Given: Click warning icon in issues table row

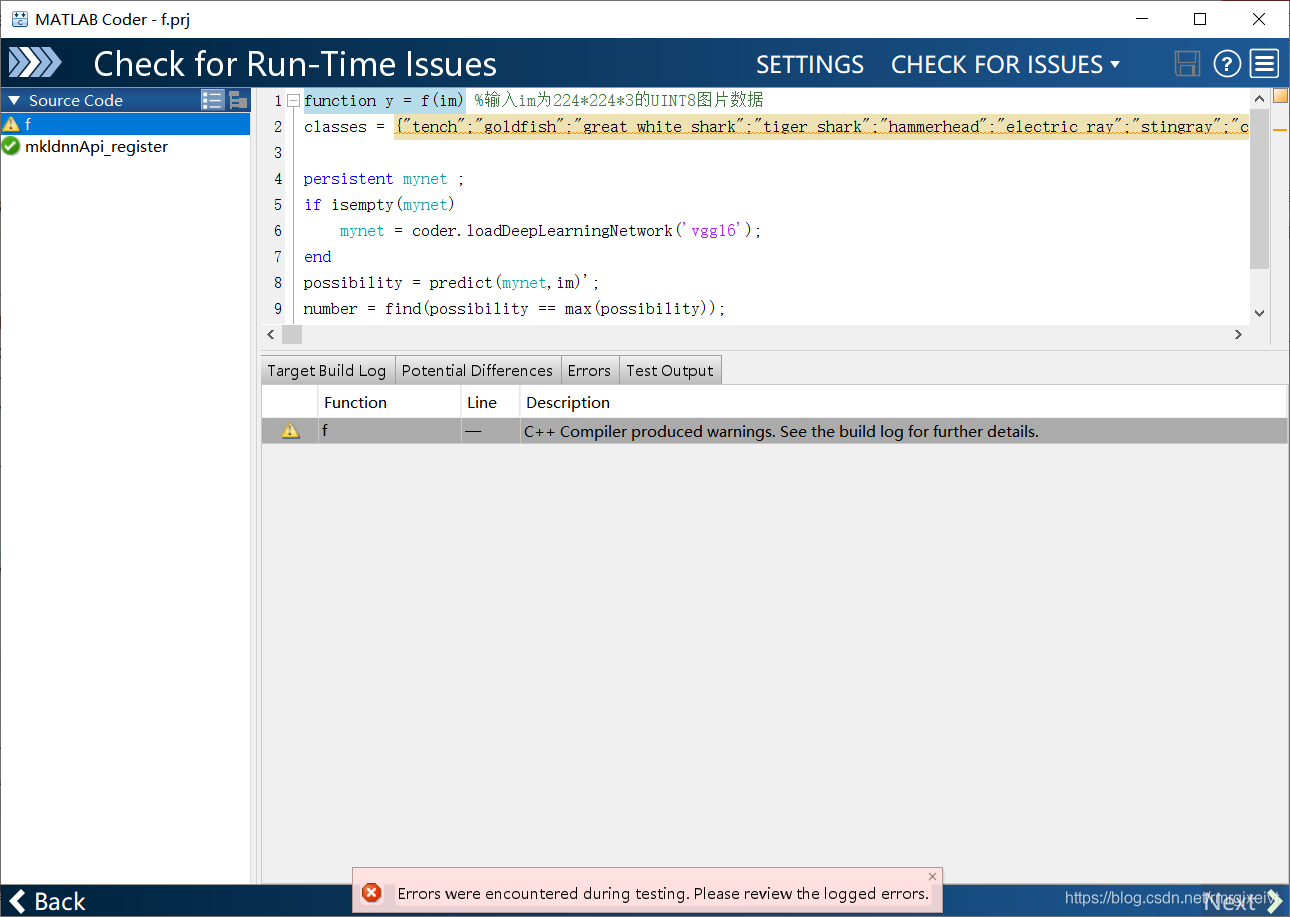Looking at the screenshot, I should coord(290,431).
